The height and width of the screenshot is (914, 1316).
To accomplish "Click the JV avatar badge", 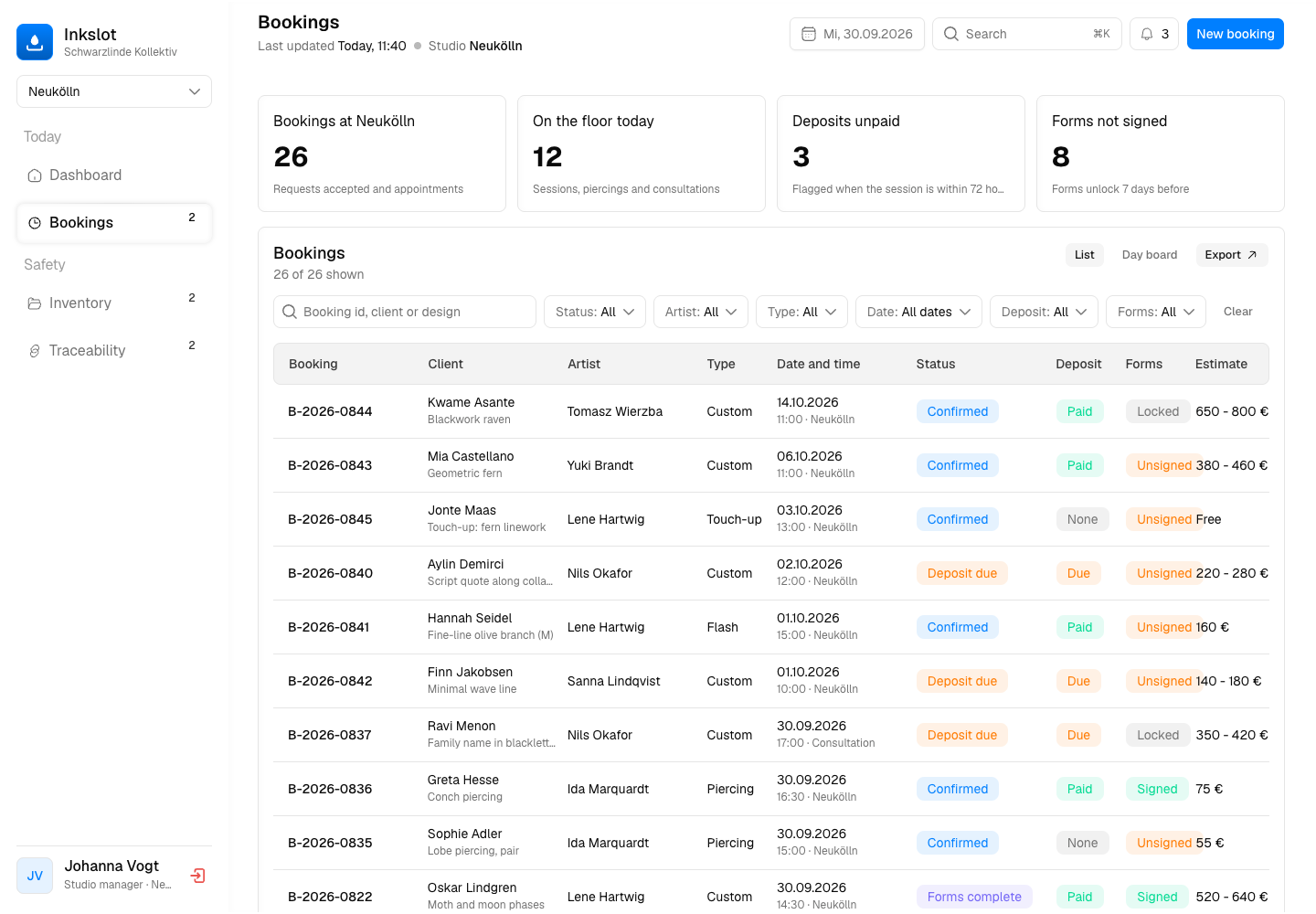I will coord(35,876).
